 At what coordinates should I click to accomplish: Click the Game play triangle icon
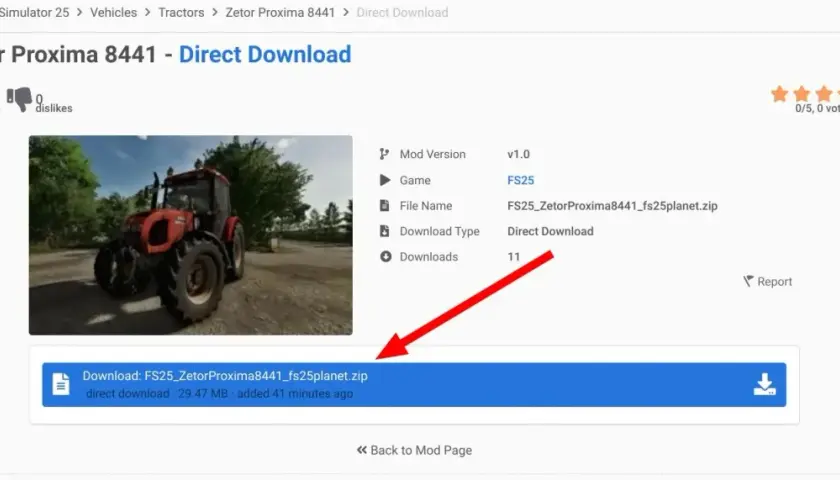385,180
